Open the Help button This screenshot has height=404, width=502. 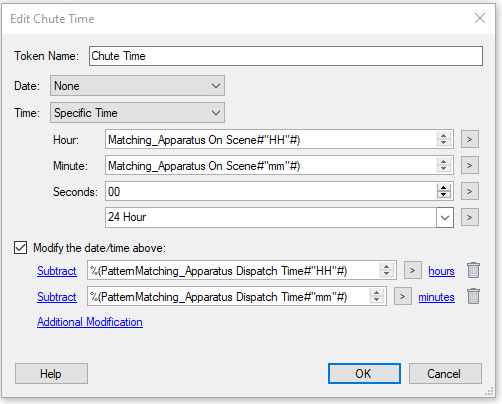tap(51, 373)
